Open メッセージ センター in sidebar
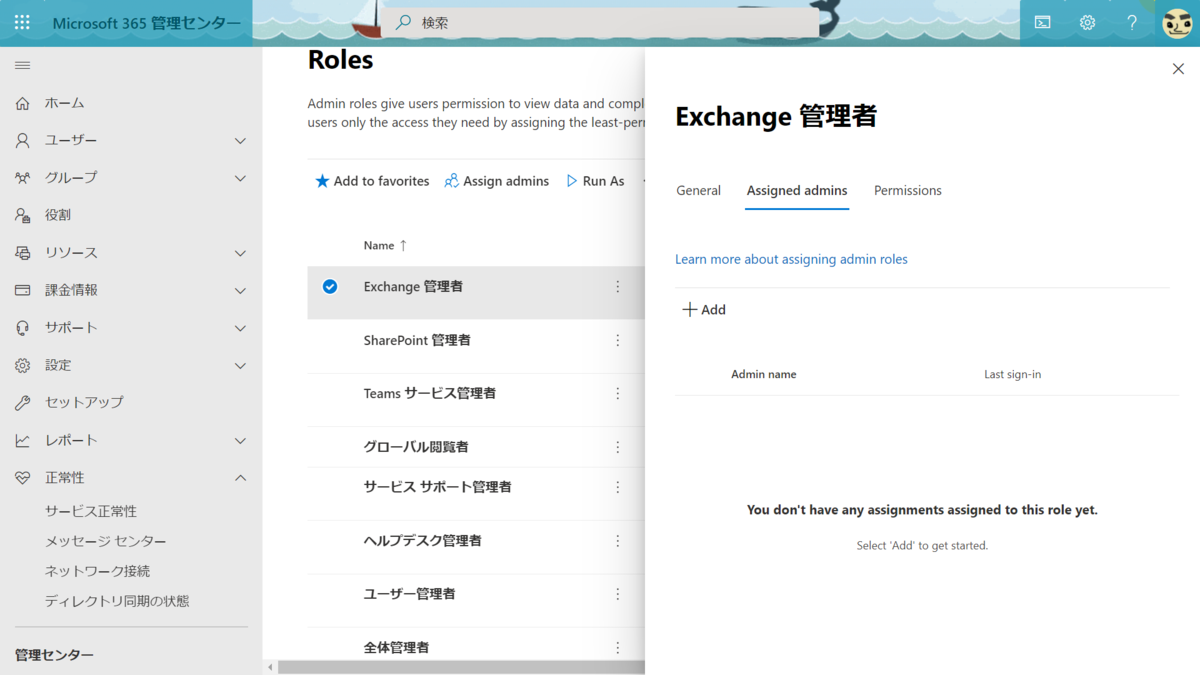This screenshot has width=1200, height=675. (106, 541)
